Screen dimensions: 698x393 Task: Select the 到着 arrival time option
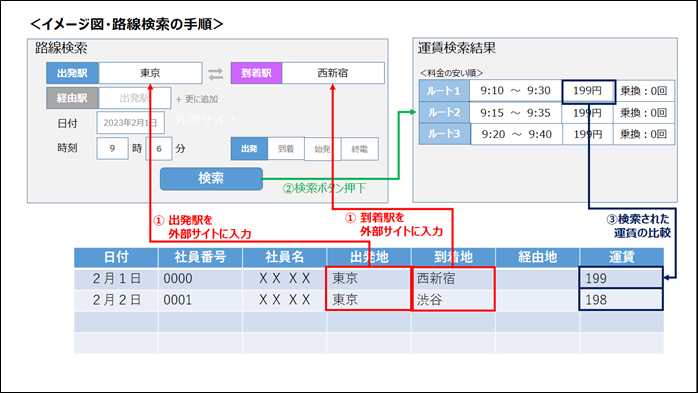(286, 149)
